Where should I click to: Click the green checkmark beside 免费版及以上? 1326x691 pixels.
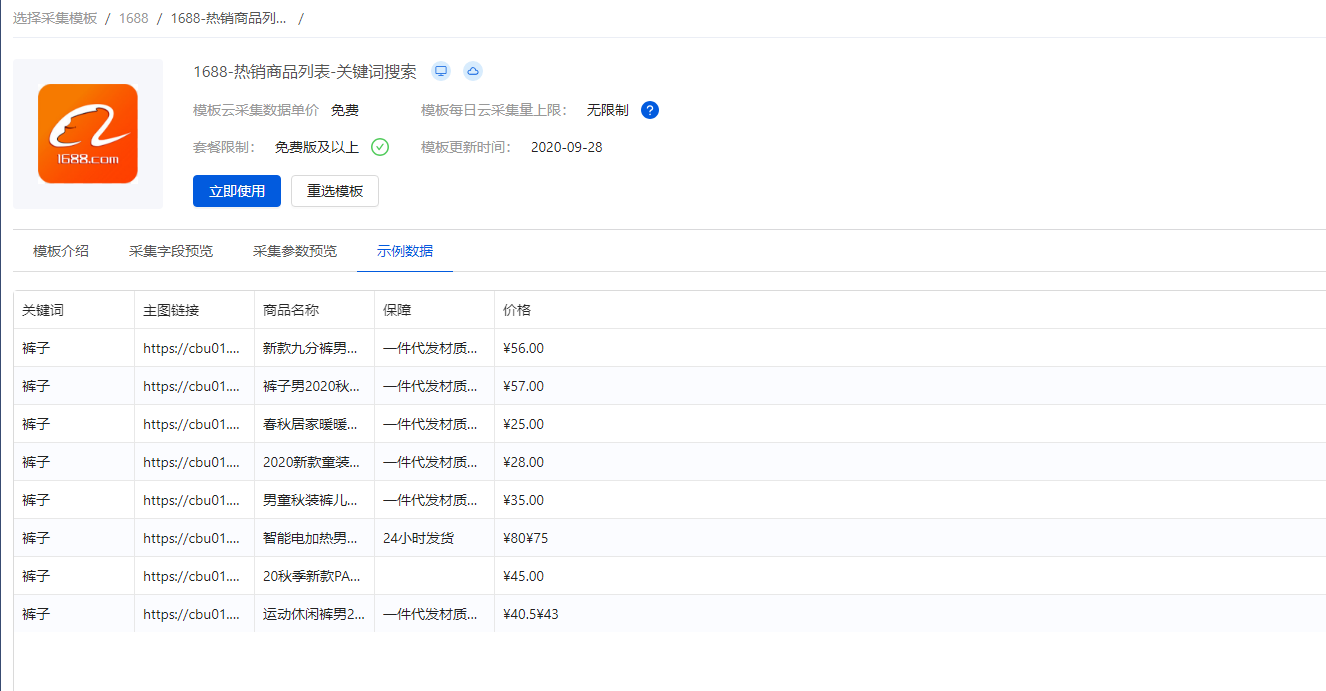(x=380, y=147)
